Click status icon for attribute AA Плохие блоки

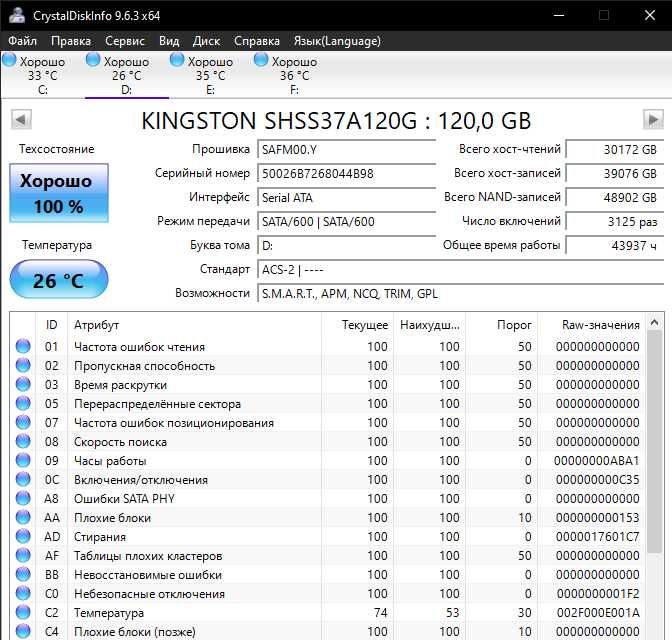click(23, 517)
